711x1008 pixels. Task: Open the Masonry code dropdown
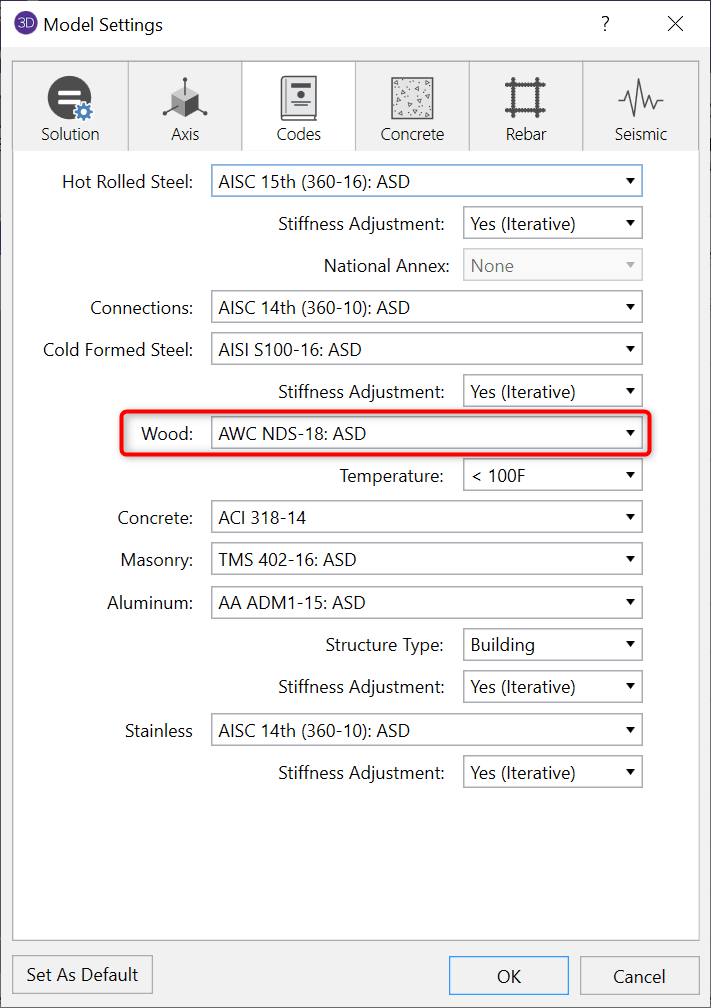(426, 560)
